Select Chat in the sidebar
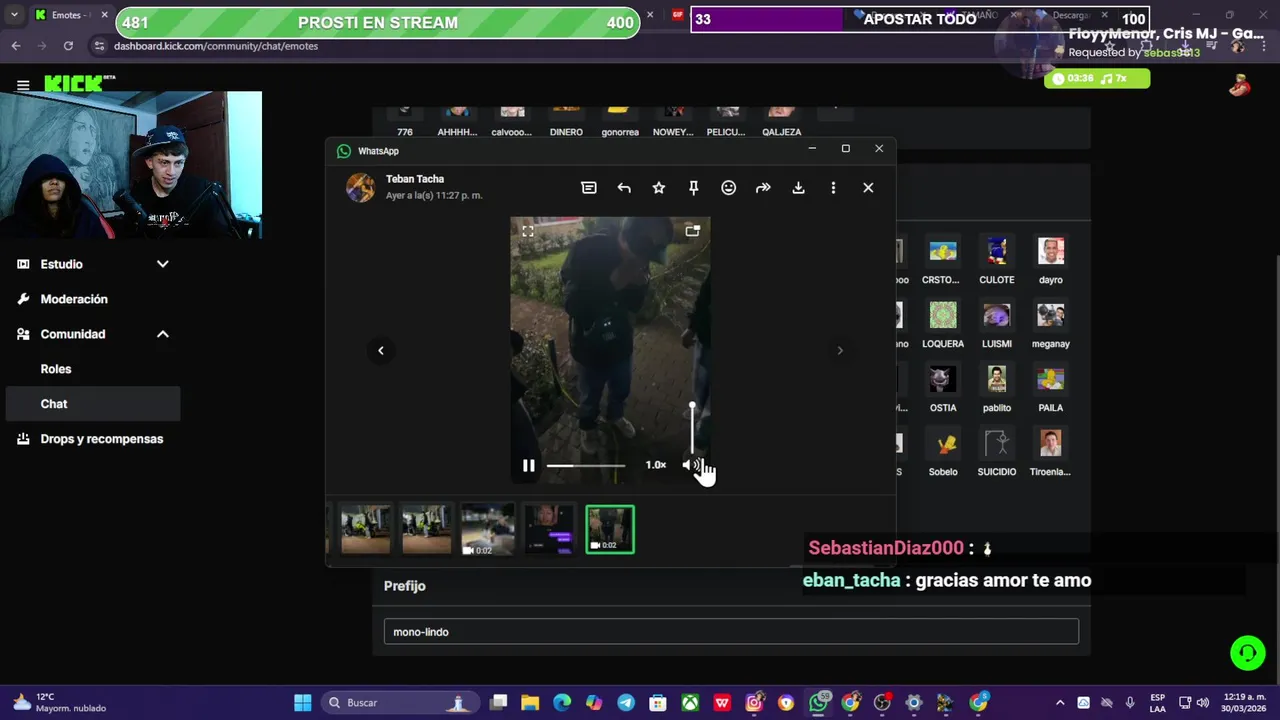The image size is (1280, 720). [93, 404]
